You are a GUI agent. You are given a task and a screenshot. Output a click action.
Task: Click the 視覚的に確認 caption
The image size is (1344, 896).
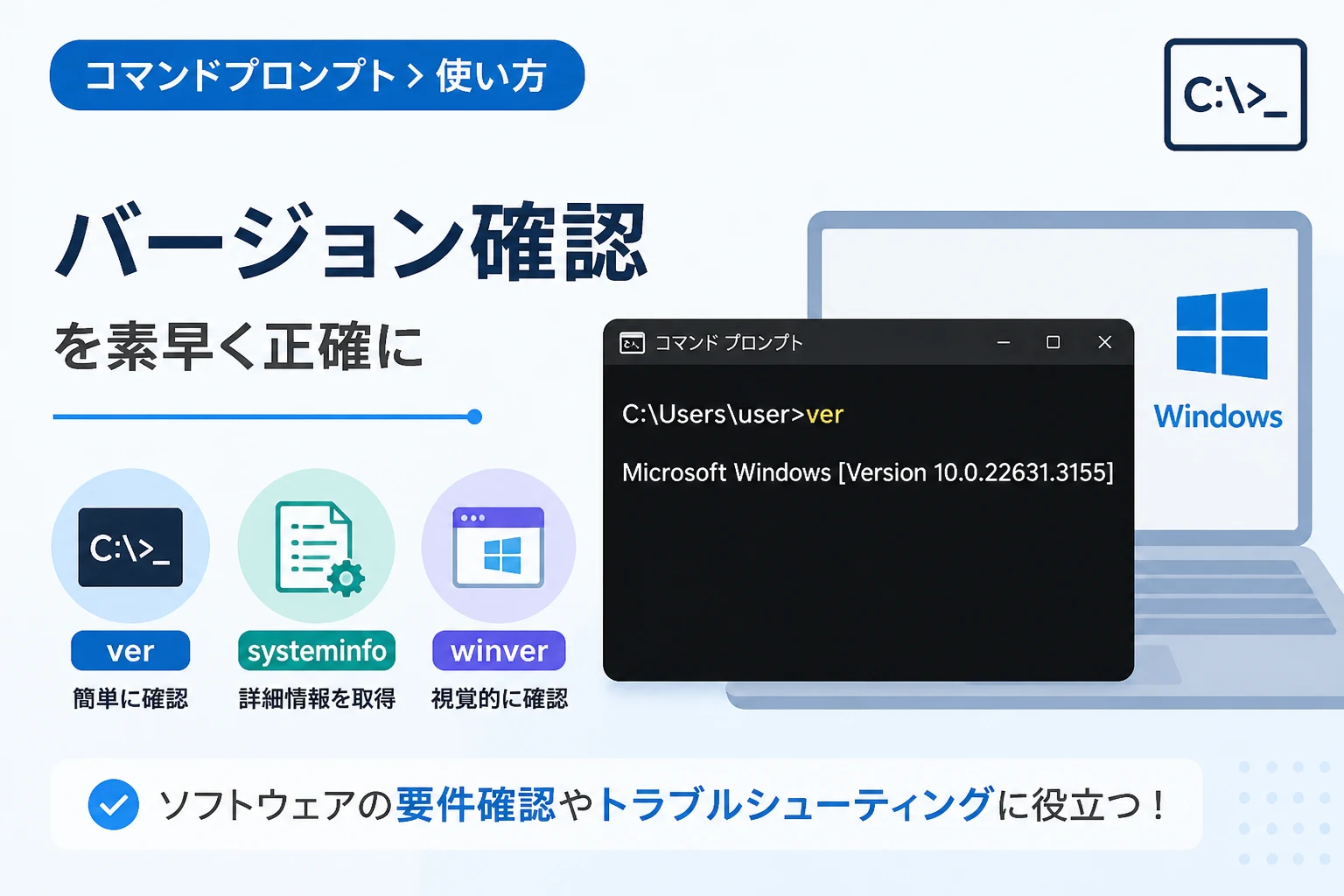coord(500,698)
